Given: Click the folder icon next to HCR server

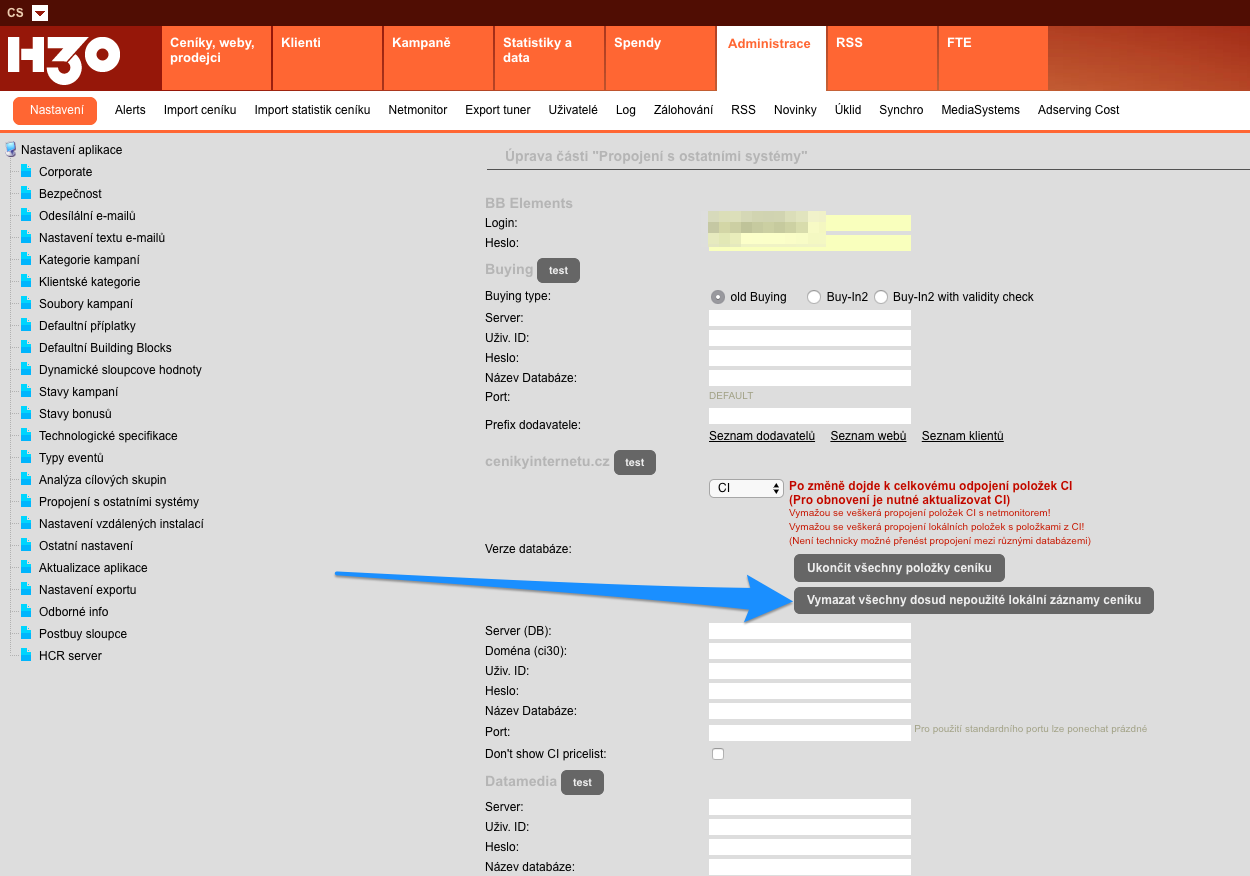Looking at the screenshot, I should coord(27,656).
